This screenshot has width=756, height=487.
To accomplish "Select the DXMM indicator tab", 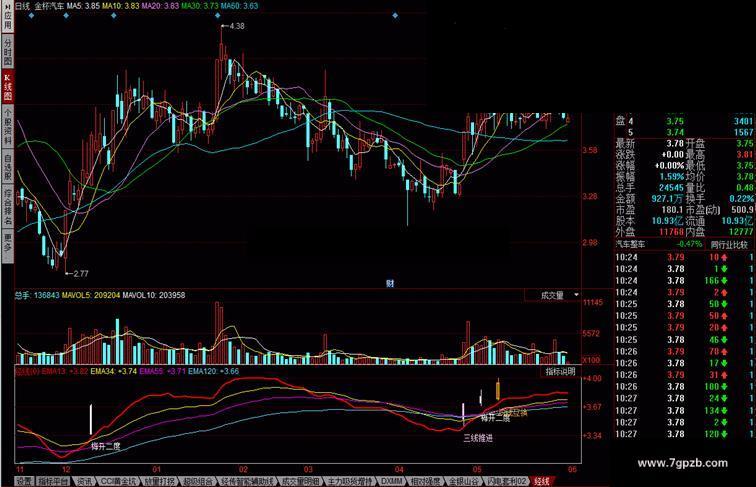I will coord(392,481).
